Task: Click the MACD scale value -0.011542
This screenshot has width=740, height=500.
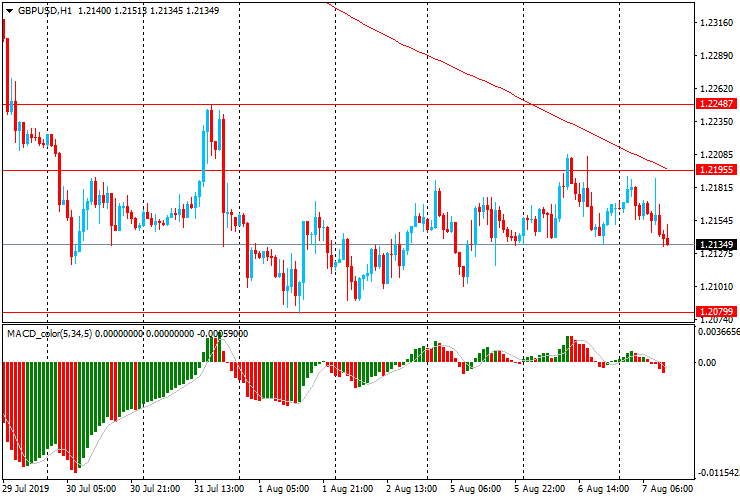Action: (719, 473)
